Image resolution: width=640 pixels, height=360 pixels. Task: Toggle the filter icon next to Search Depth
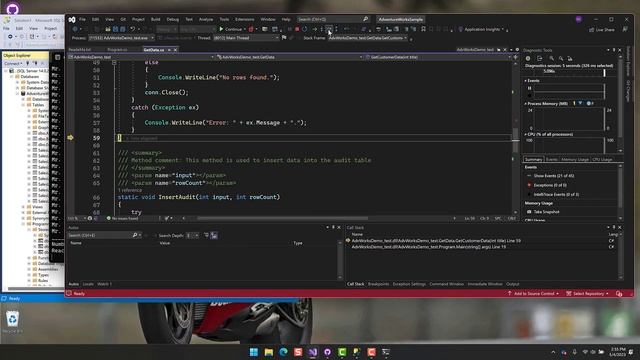(x=206, y=236)
